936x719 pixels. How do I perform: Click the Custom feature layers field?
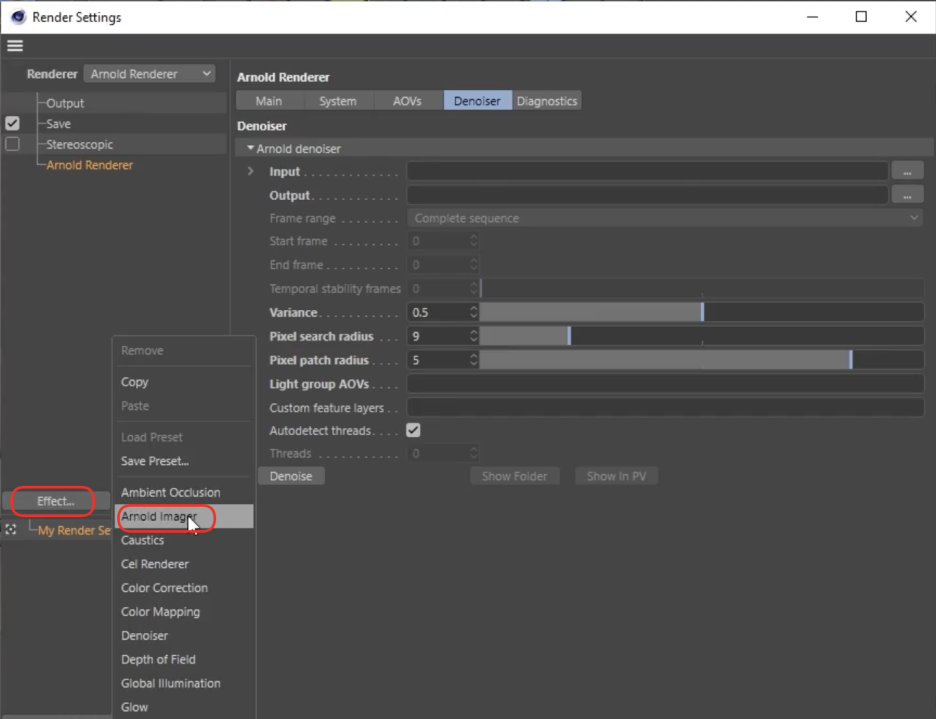coord(665,408)
